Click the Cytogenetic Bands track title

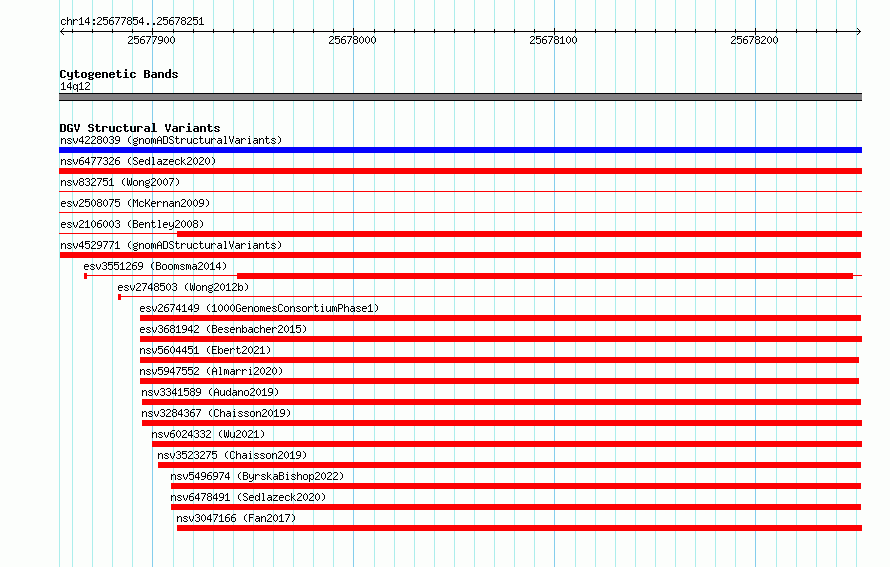coord(119,74)
